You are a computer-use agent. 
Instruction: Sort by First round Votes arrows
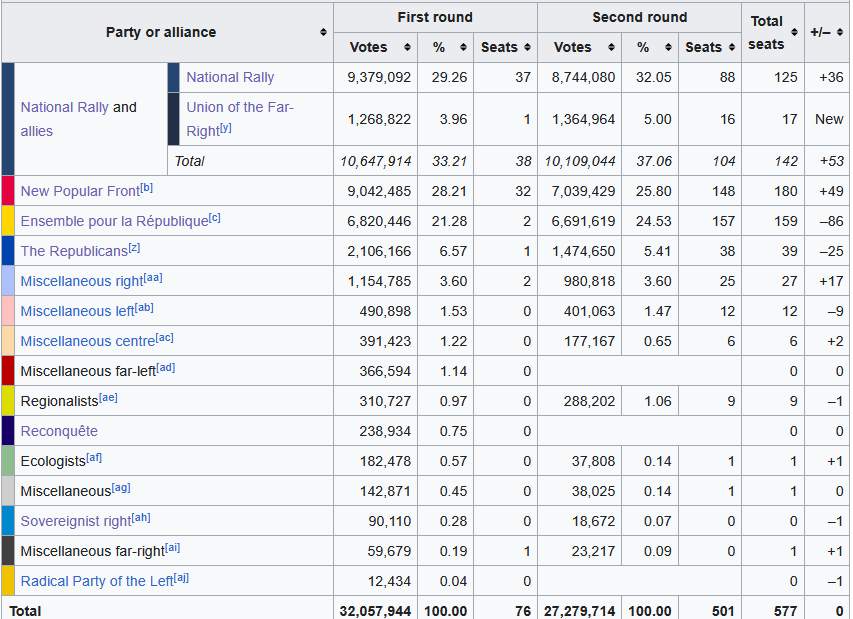(x=407, y=47)
